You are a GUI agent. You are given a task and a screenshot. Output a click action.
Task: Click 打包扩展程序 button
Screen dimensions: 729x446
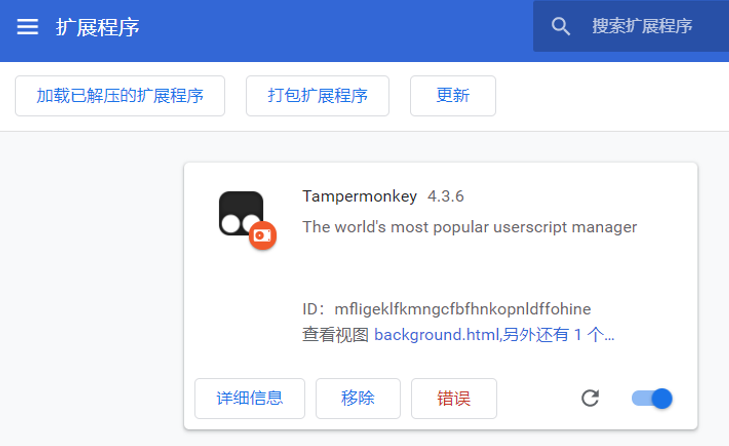point(318,96)
